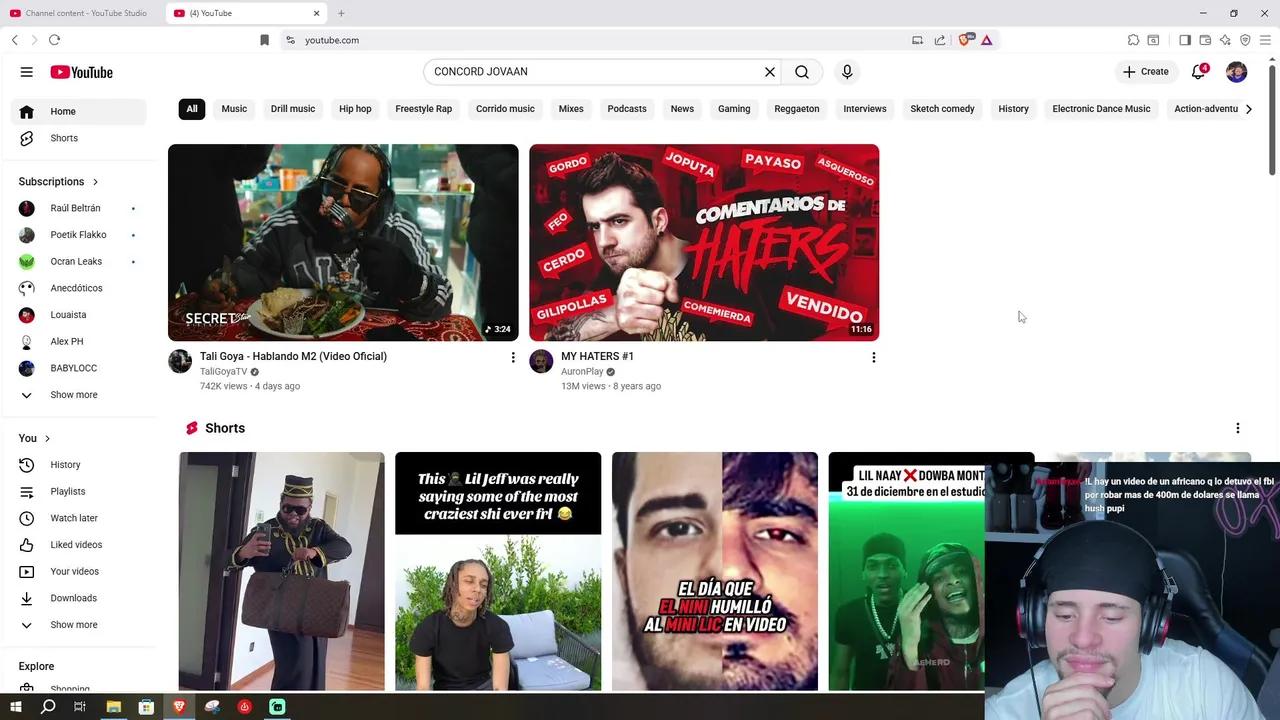1280x720 pixels.
Task: Open Poetik Flakko subscription channel
Action: coord(78,235)
